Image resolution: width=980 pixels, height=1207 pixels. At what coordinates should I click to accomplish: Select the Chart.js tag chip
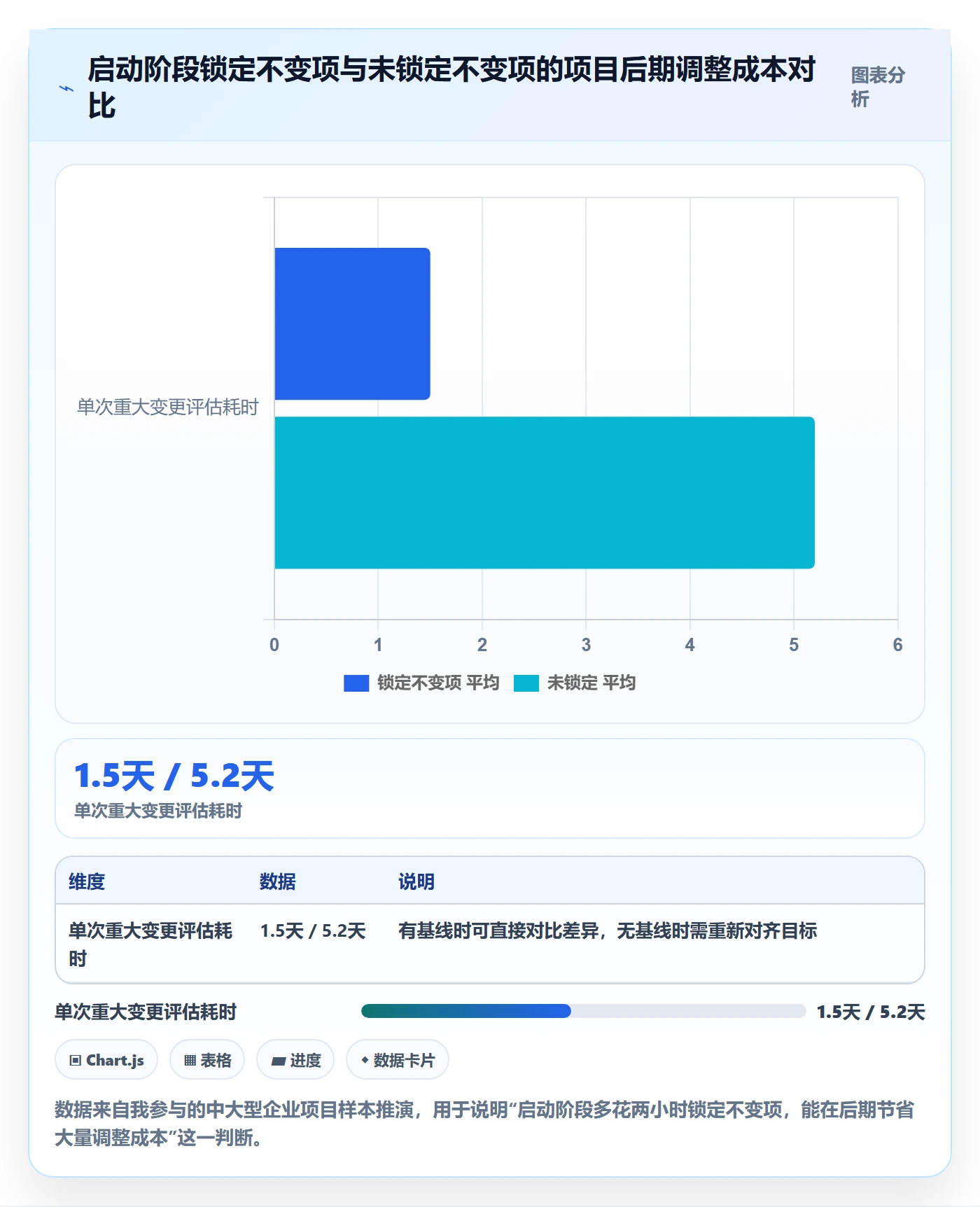(106, 1060)
